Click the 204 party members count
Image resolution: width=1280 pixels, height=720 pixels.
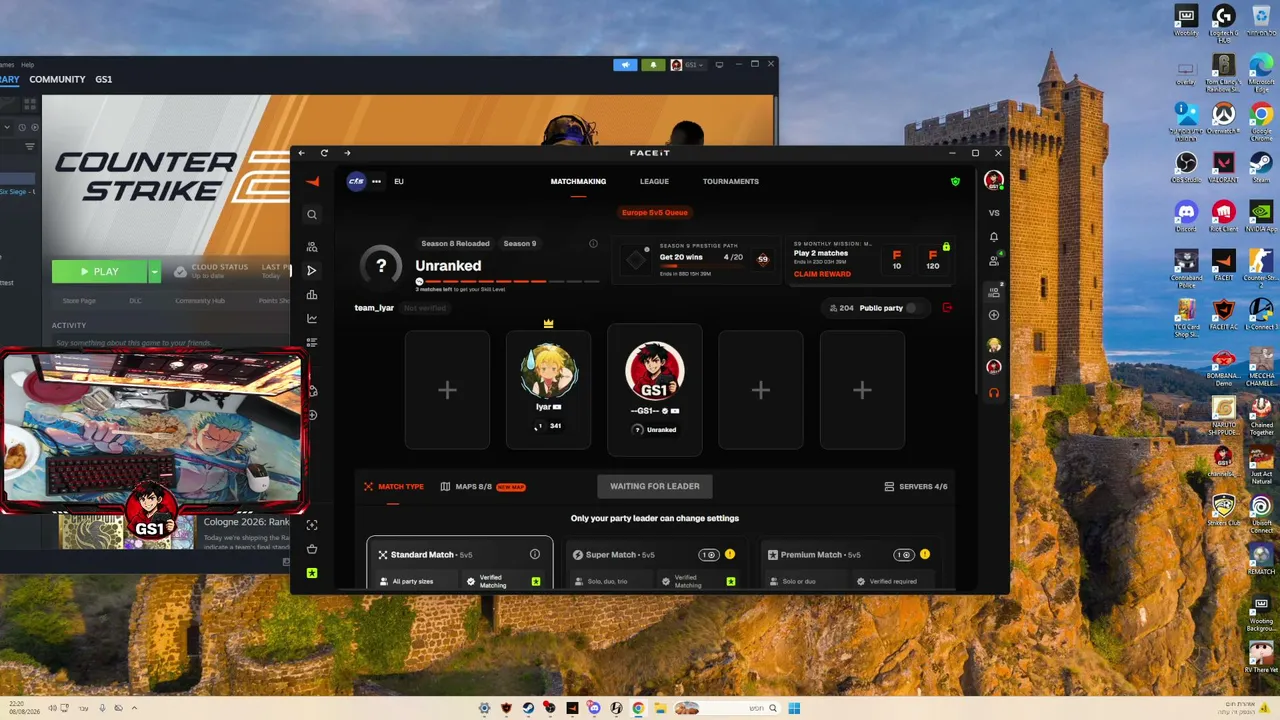tap(842, 308)
